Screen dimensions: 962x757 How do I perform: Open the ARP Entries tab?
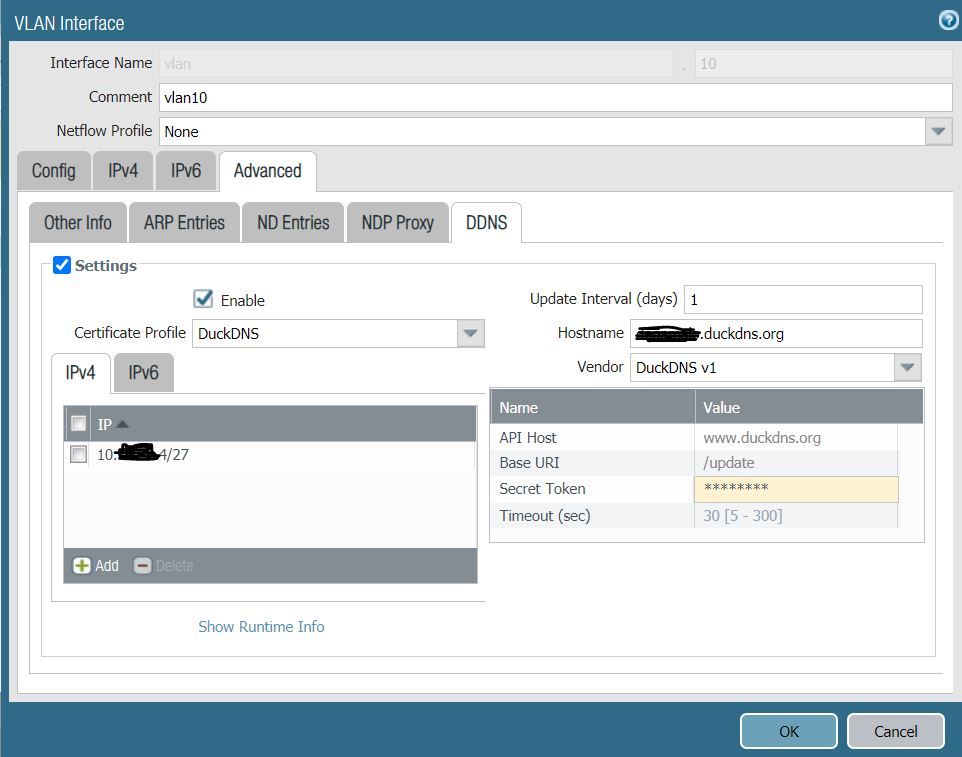[x=184, y=223]
